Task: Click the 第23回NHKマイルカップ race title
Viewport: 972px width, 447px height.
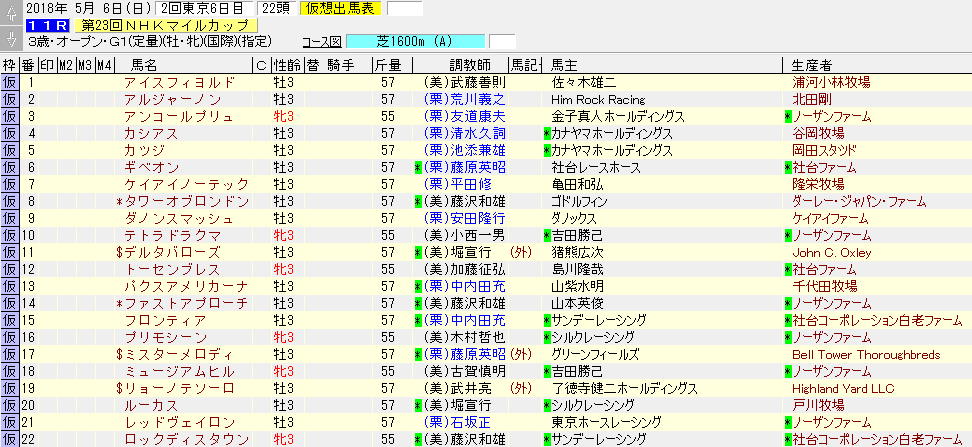Action: click(165, 25)
